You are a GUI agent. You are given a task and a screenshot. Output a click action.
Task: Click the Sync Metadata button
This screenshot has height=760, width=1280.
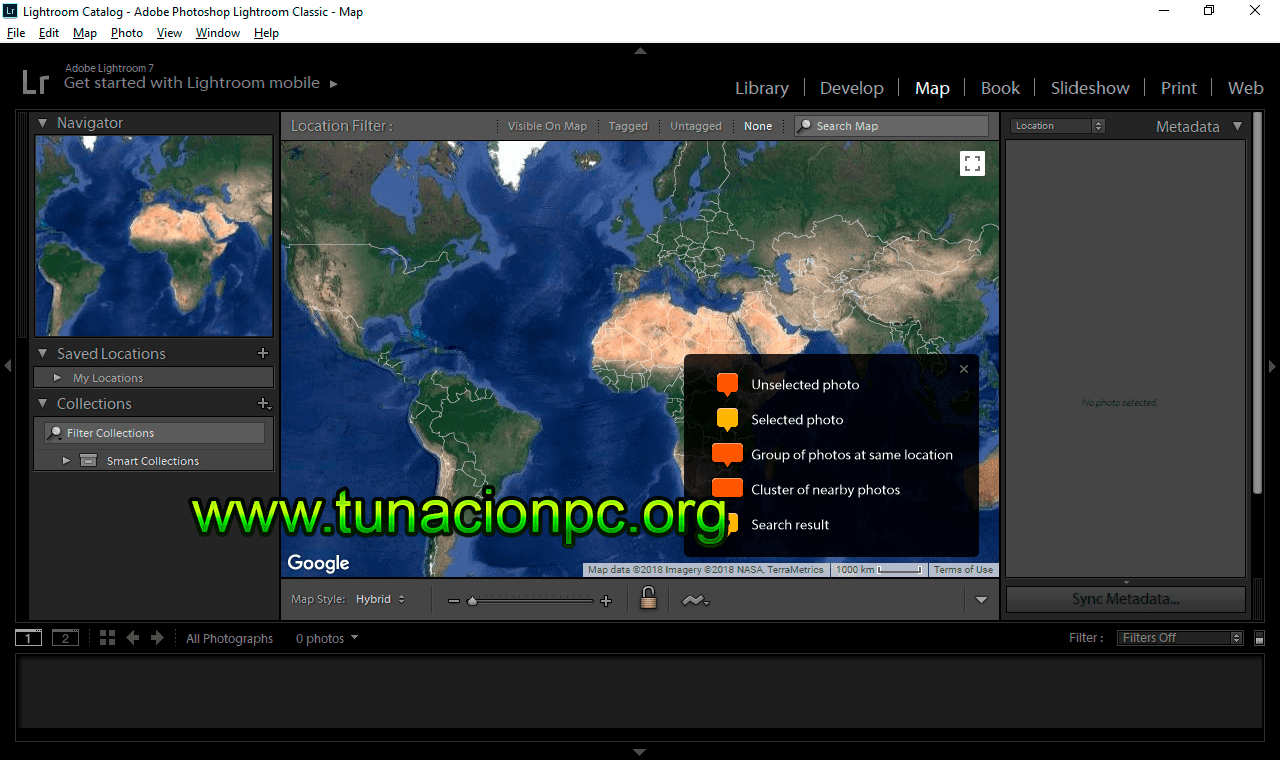(x=1126, y=599)
